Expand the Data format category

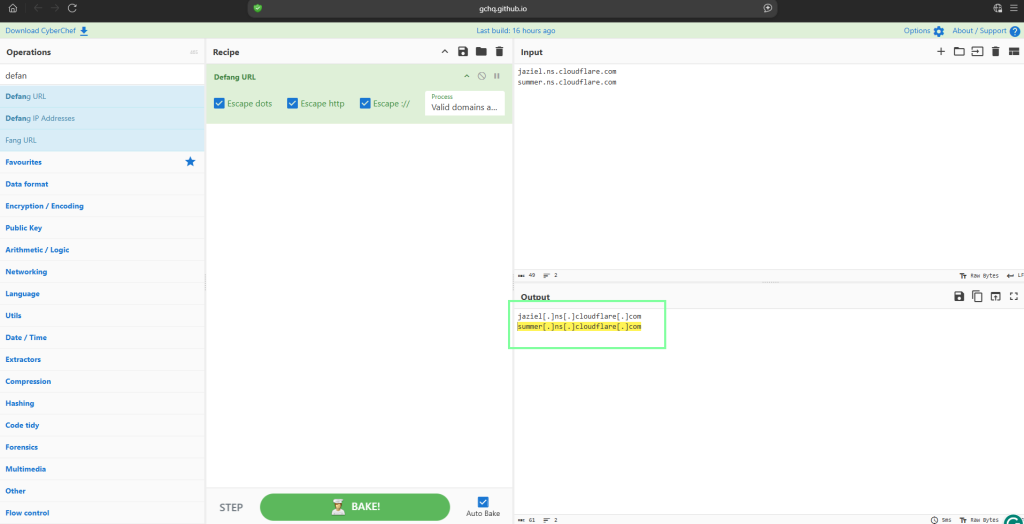pos(27,184)
